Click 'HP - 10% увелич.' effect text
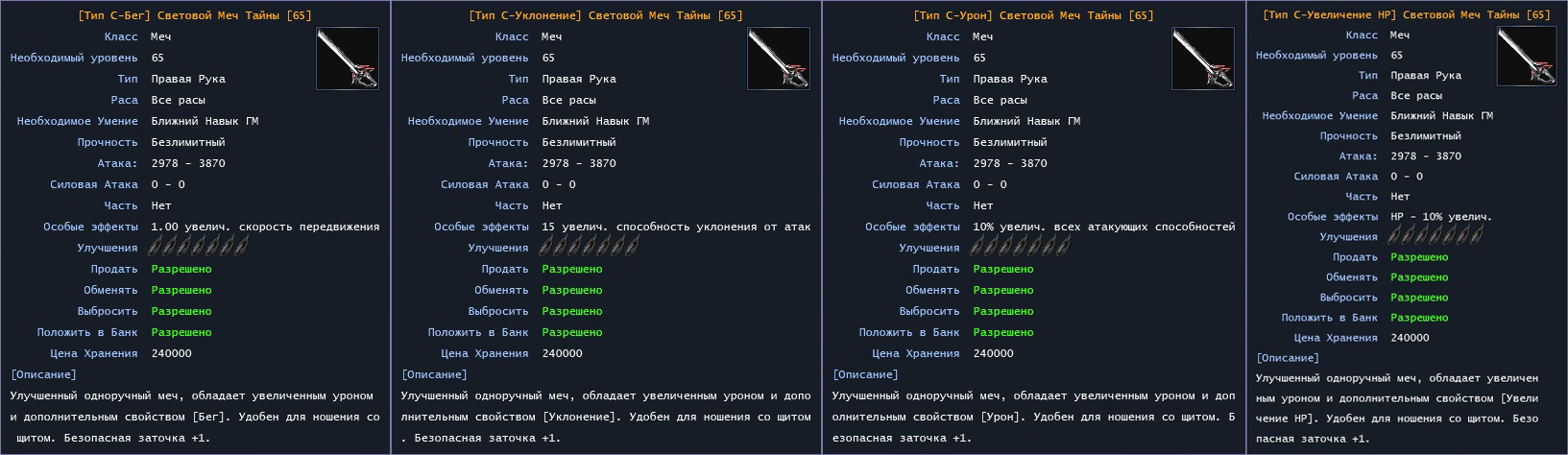The height and width of the screenshot is (455, 1568). click(1441, 216)
